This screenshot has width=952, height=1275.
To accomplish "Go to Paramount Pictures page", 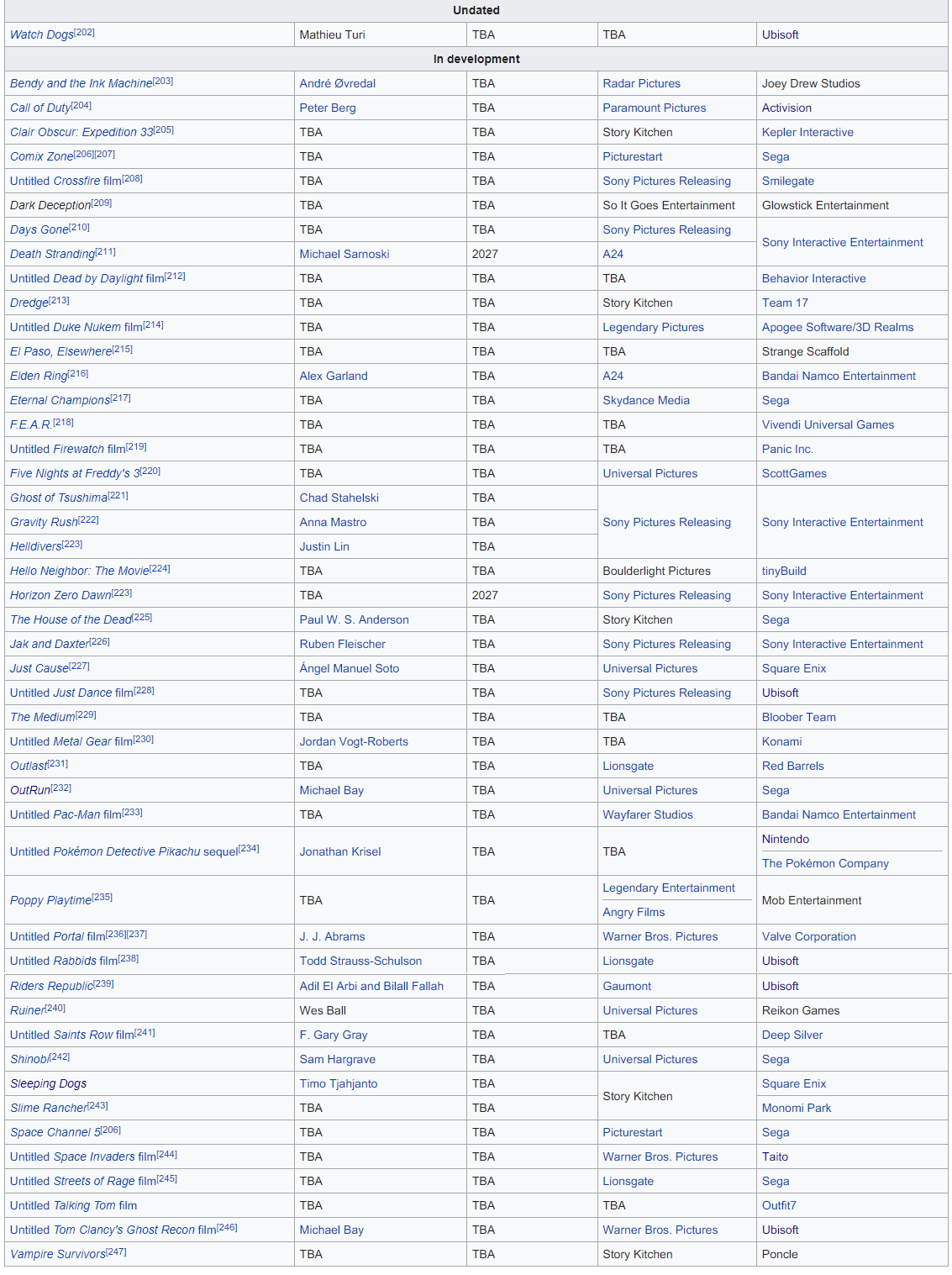I will (654, 108).
